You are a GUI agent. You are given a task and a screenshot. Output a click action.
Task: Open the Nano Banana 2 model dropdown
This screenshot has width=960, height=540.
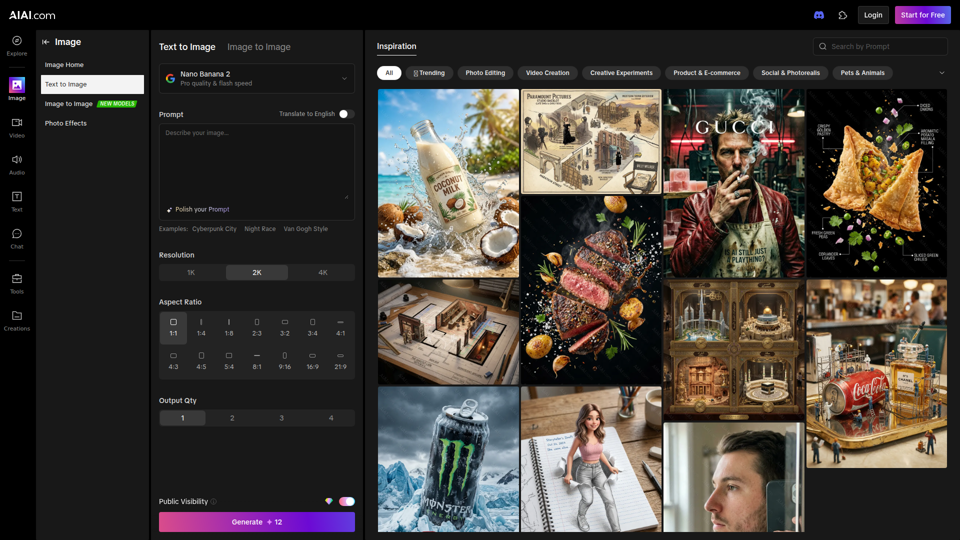[x=256, y=78]
